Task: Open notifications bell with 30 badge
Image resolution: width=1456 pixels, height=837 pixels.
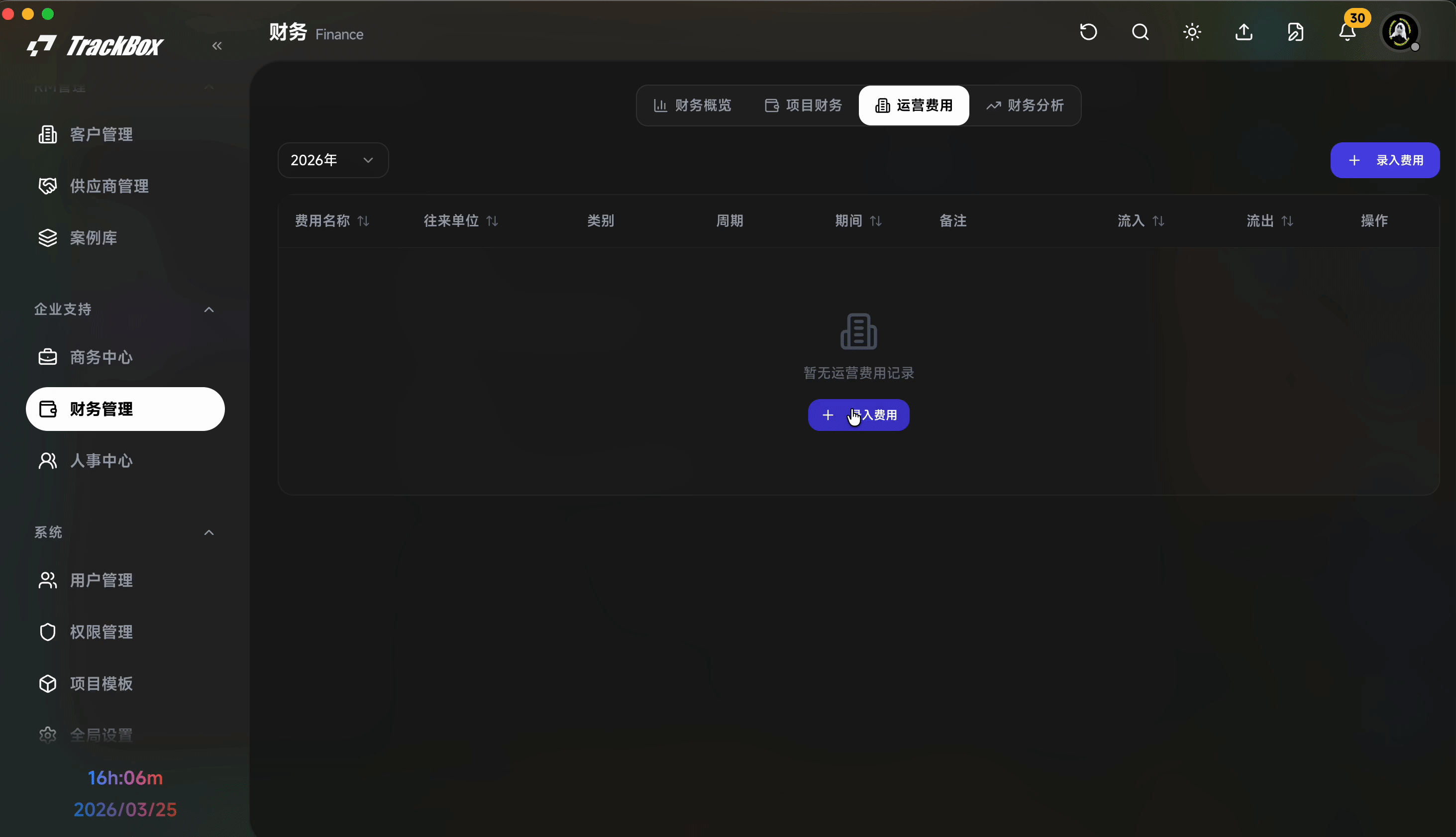Action: click(1348, 32)
